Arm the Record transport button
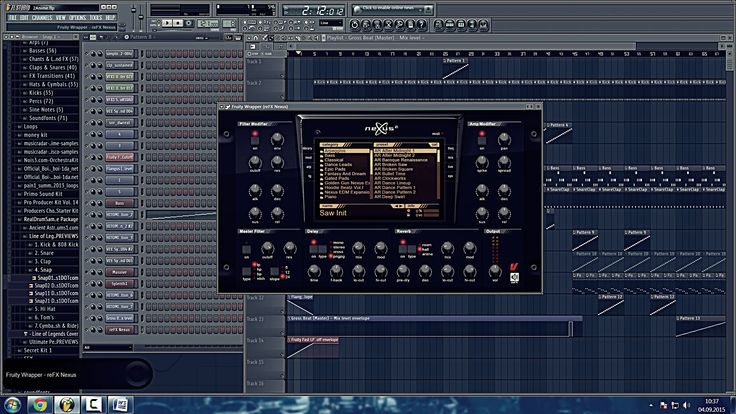Screen dimensions: 736x414 (189, 23)
